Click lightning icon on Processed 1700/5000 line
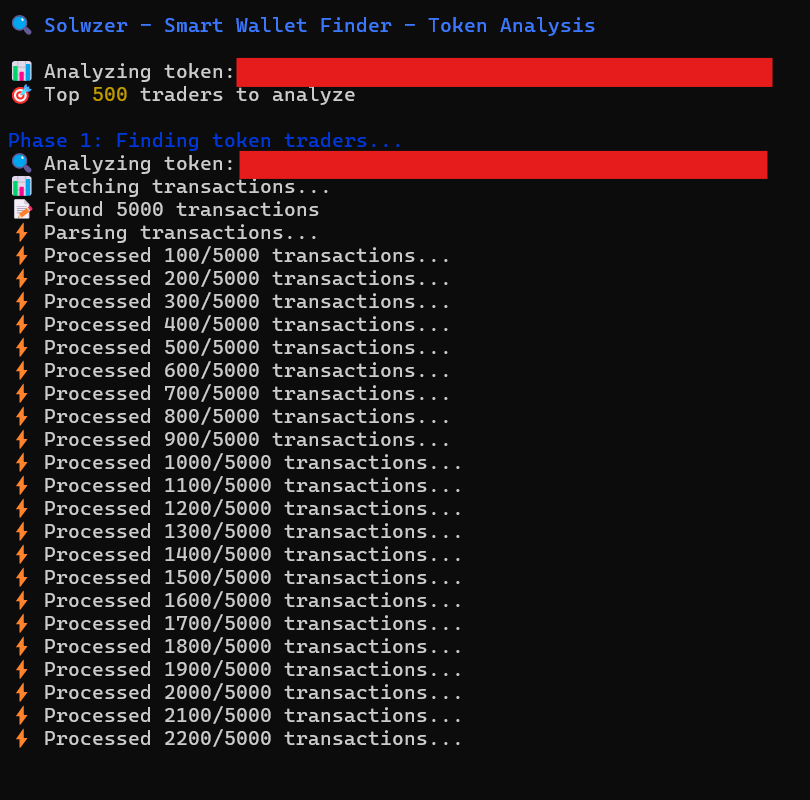The width and height of the screenshot is (810, 800). click(21, 623)
